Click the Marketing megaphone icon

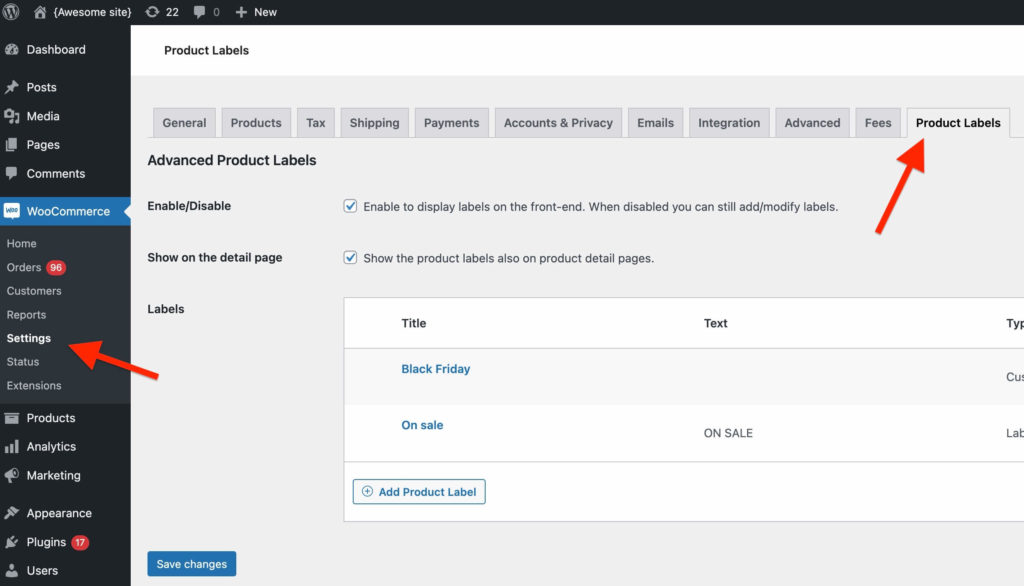click(x=12, y=476)
